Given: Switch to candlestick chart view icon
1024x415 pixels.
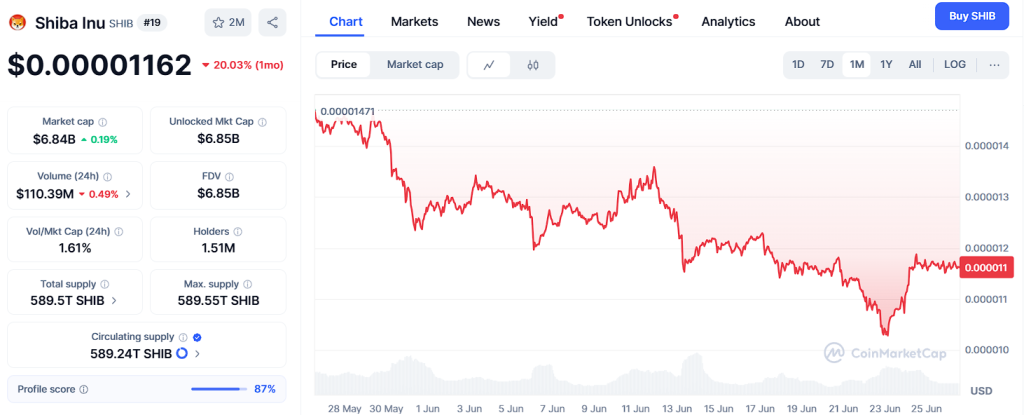Looking at the screenshot, I should (x=533, y=65).
